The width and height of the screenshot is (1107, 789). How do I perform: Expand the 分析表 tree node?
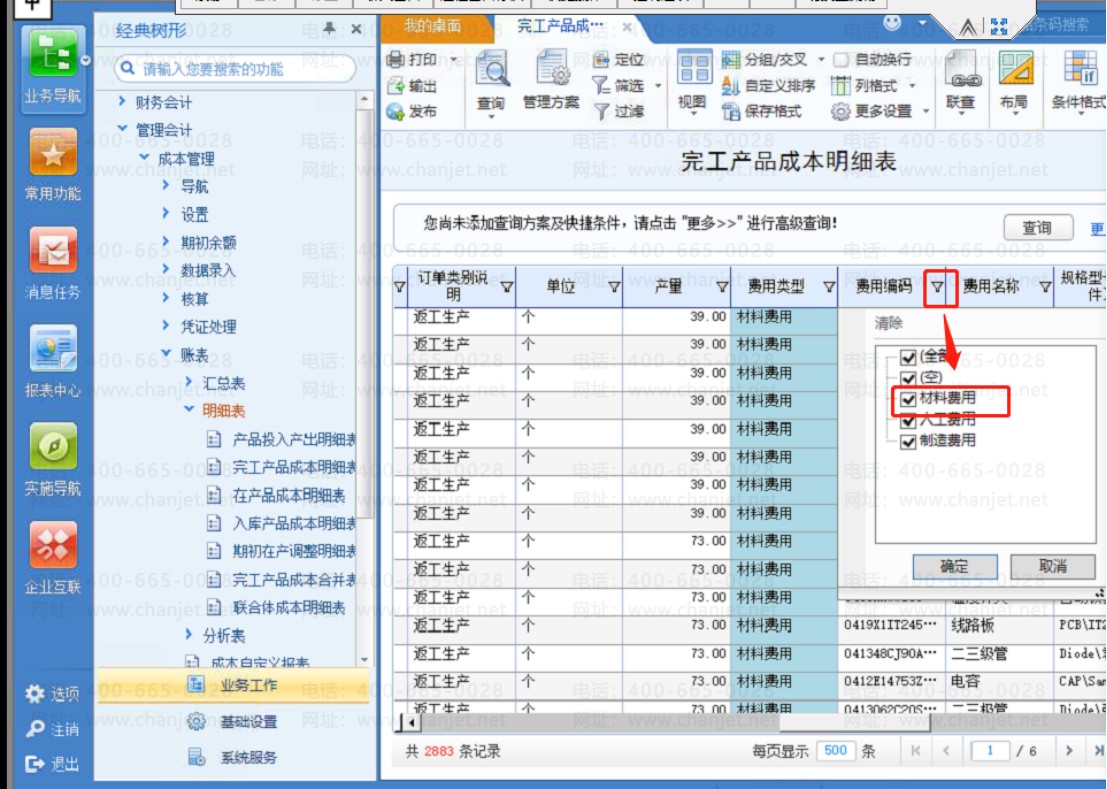189,634
